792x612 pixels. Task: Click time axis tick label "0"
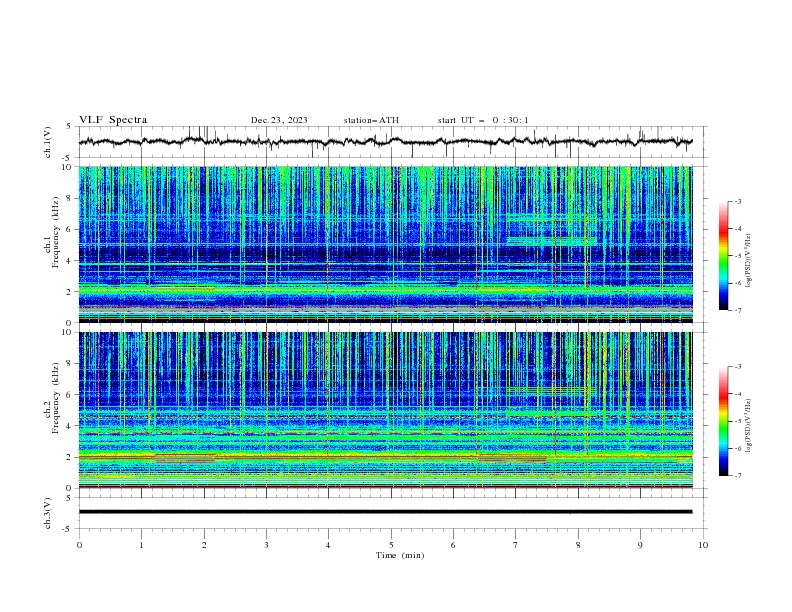pyautogui.click(x=79, y=545)
